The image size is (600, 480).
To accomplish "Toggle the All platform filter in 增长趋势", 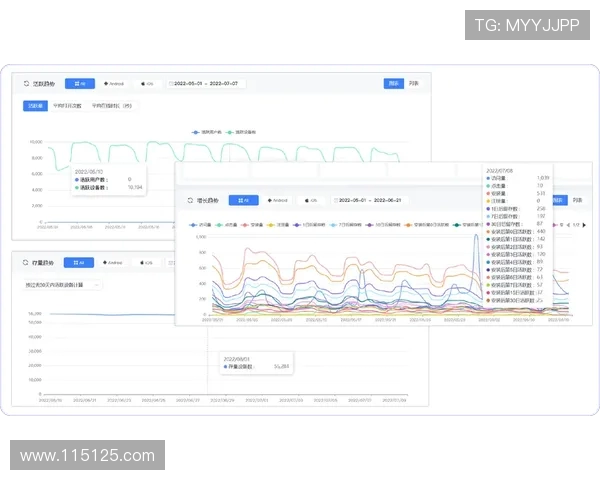I will point(242,200).
